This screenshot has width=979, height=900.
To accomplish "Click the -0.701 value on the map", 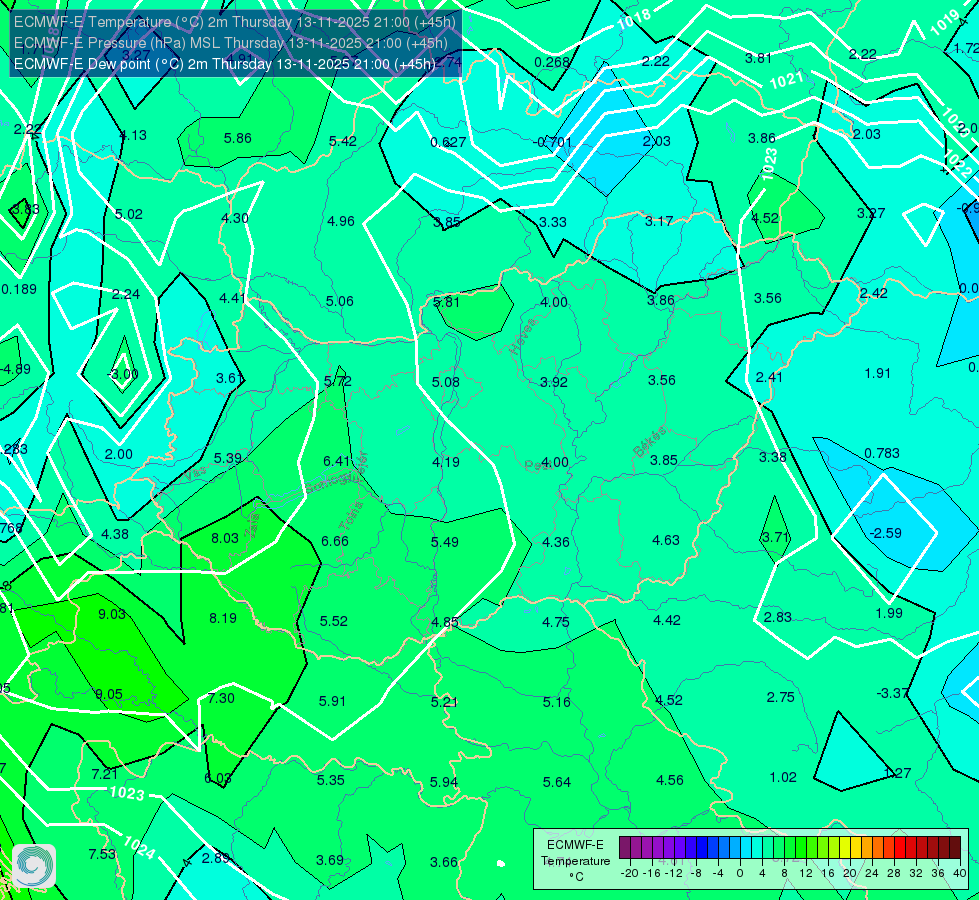I will tap(553, 142).
